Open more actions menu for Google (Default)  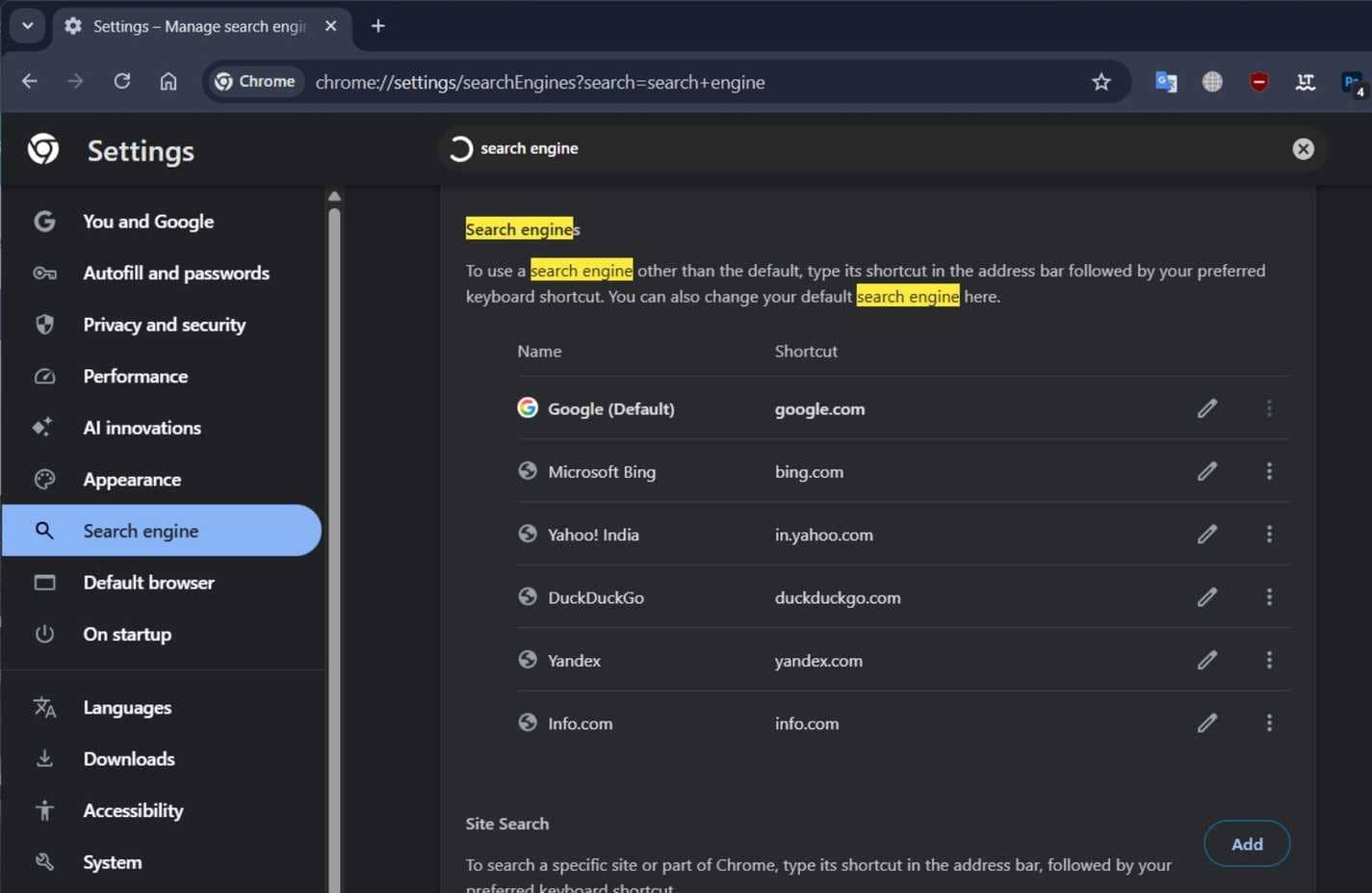(x=1269, y=408)
